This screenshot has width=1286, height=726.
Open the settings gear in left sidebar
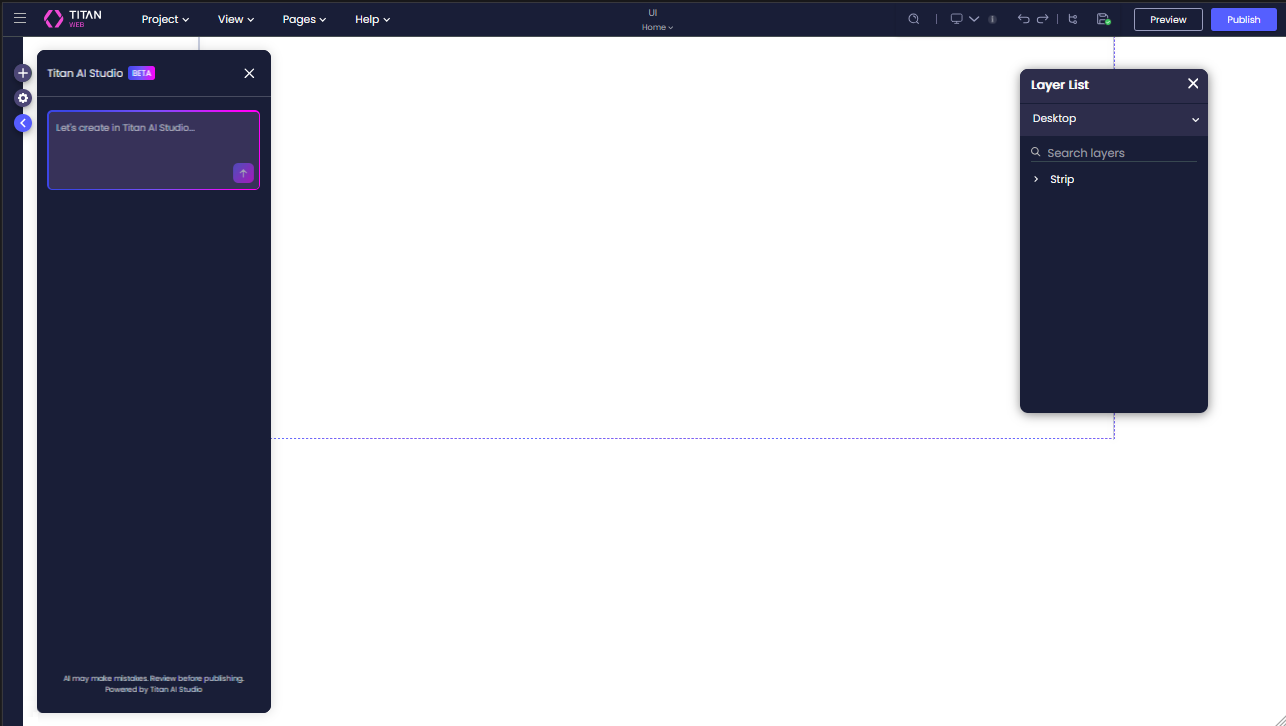click(x=23, y=98)
